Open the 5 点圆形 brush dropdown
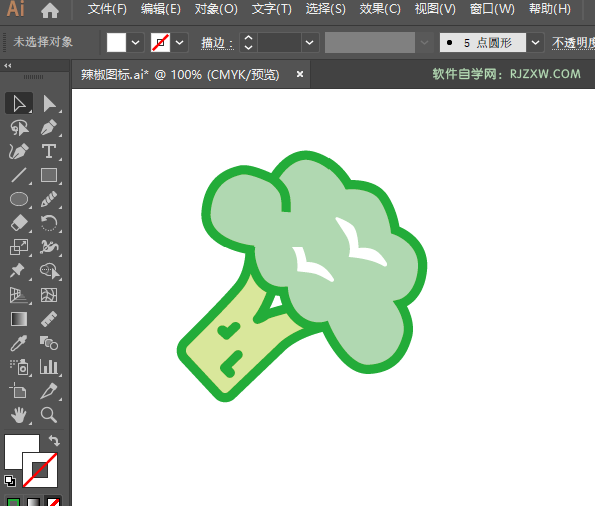595x506 pixels. click(x=535, y=43)
